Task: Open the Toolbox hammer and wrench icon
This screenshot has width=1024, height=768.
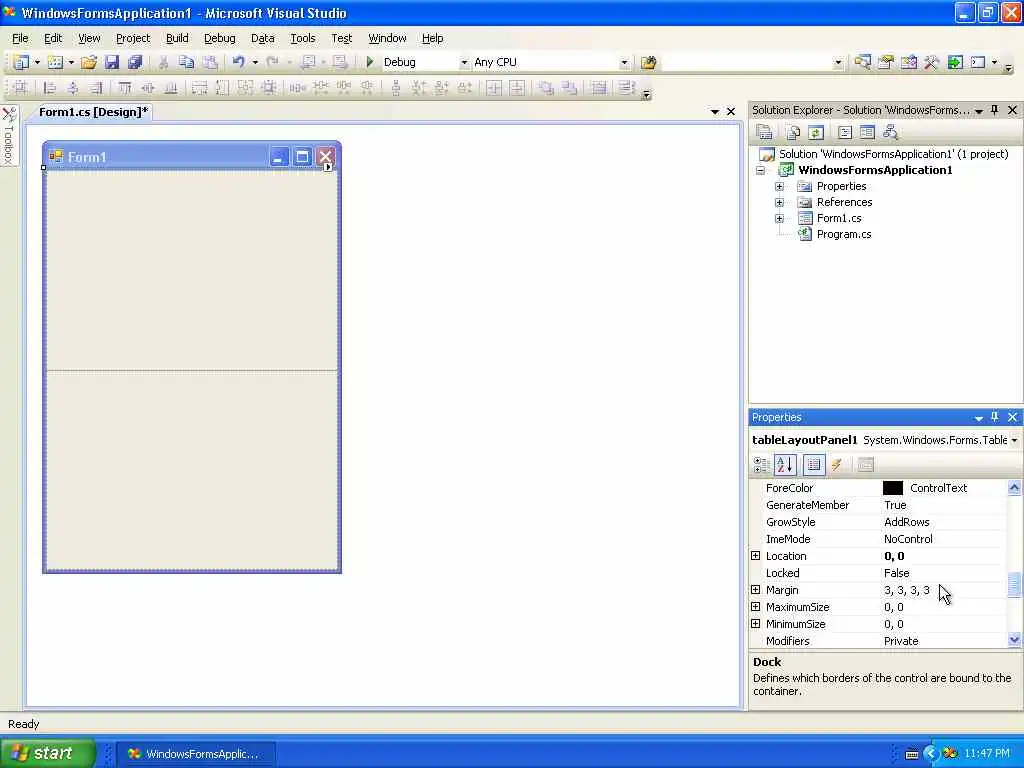Action: click(x=931, y=62)
